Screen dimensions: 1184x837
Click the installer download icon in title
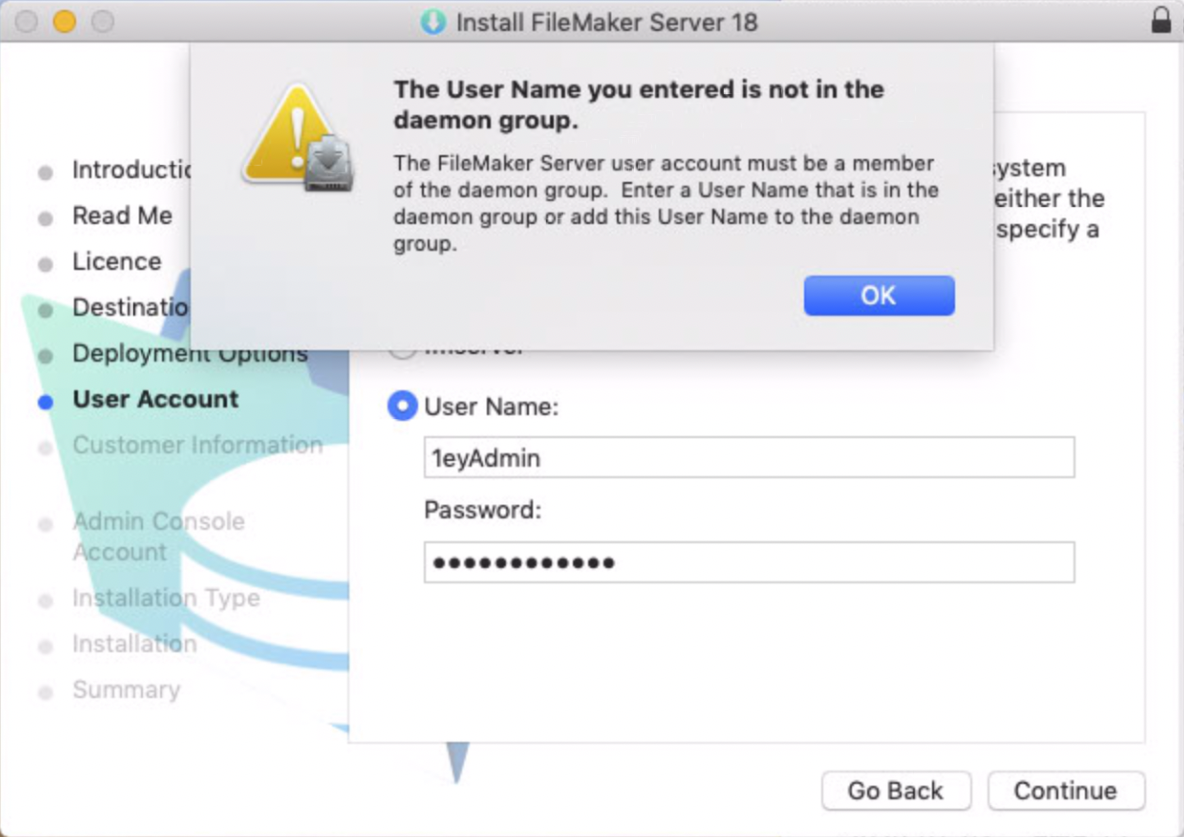(x=433, y=21)
